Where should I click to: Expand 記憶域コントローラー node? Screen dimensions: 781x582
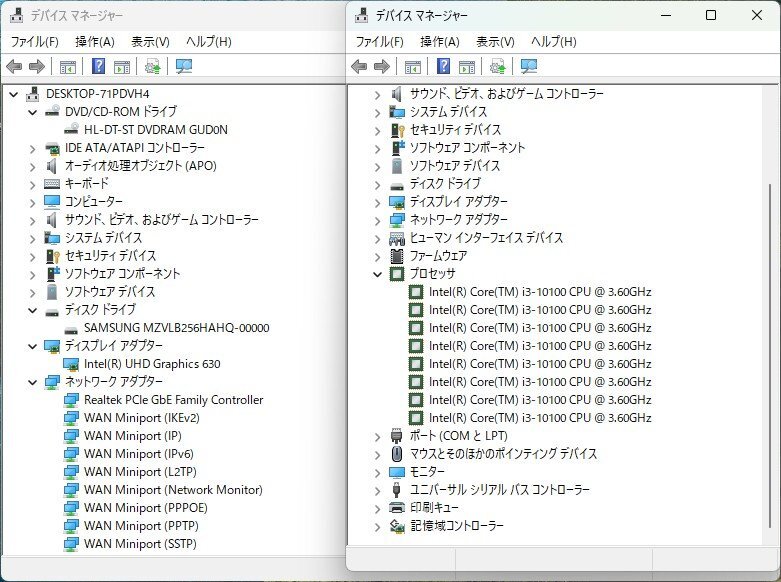pos(378,526)
